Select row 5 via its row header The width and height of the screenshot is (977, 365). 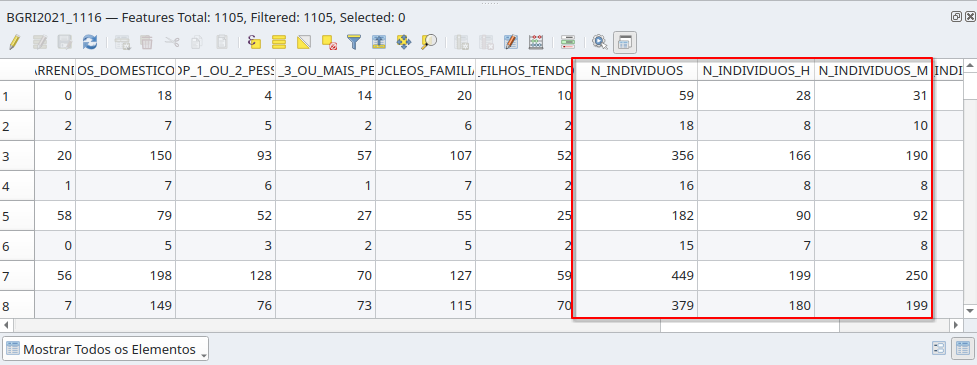coord(17,216)
